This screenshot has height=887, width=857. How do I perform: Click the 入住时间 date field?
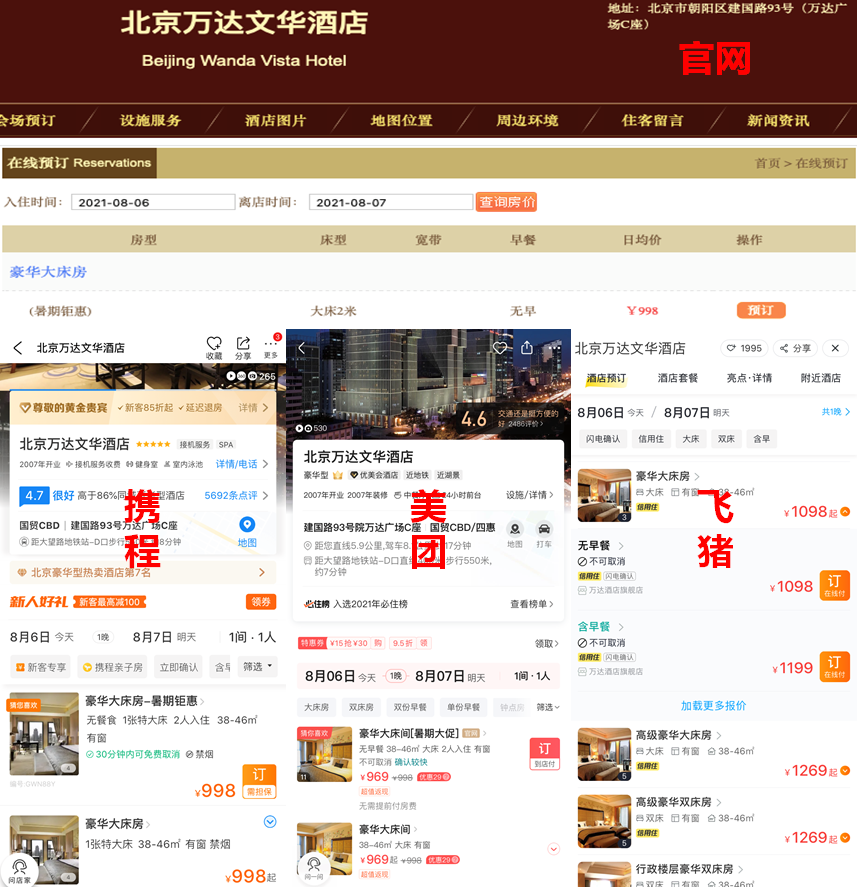(x=153, y=202)
